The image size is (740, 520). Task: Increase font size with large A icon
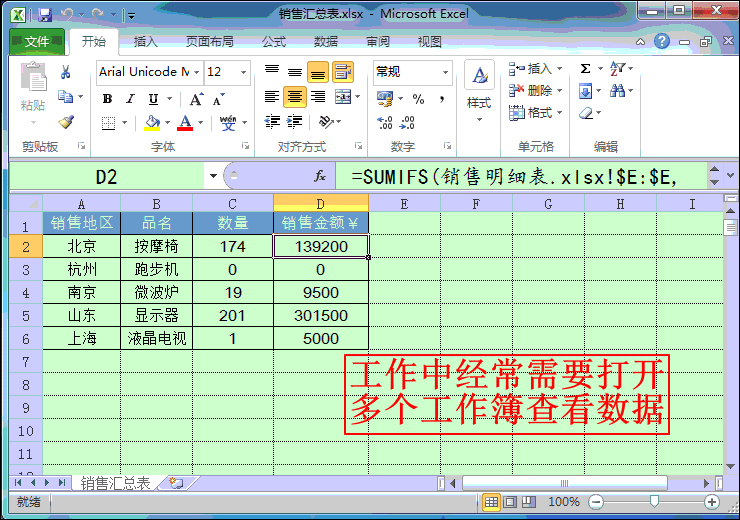(196, 99)
